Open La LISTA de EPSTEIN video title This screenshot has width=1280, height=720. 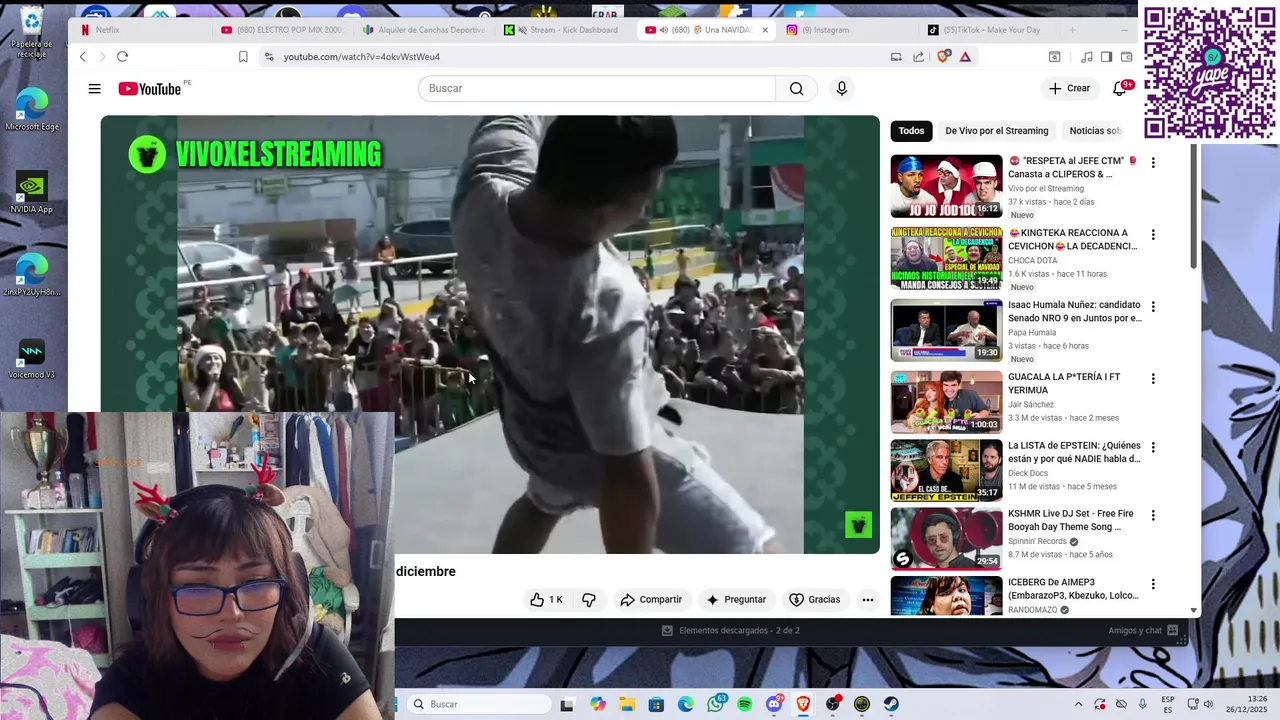click(1074, 452)
